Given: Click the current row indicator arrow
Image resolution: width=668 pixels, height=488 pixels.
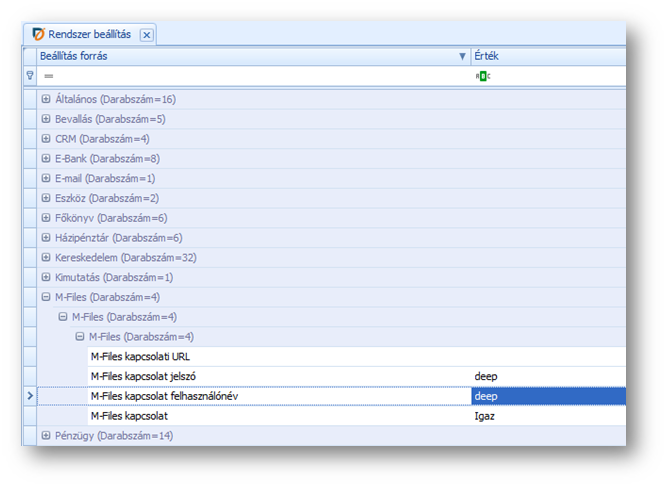Looking at the screenshot, I should pyautogui.click(x=29, y=396).
